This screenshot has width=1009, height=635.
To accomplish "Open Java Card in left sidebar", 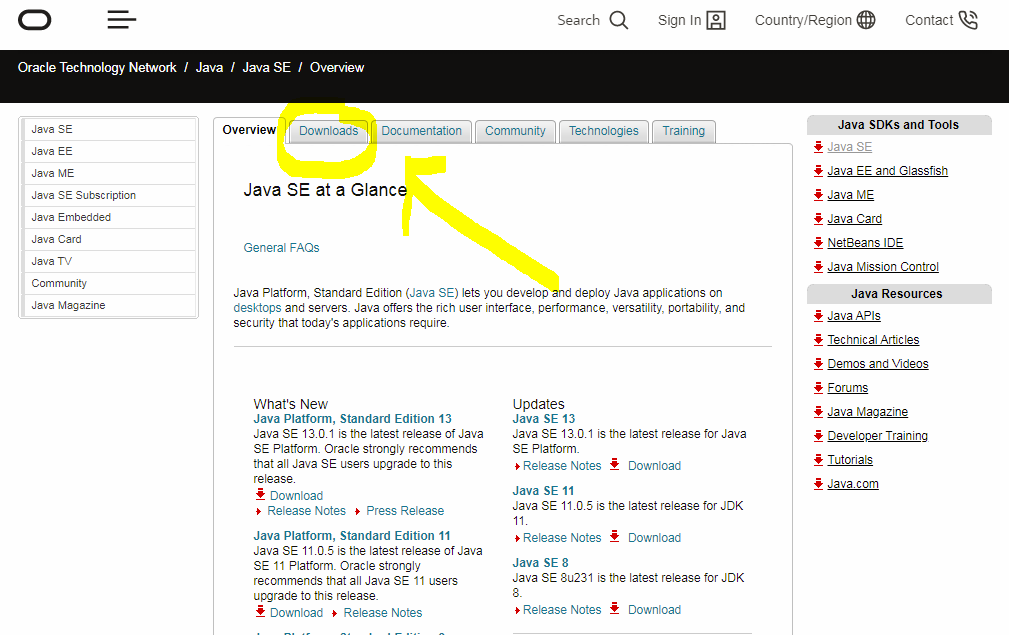I will (x=109, y=239).
